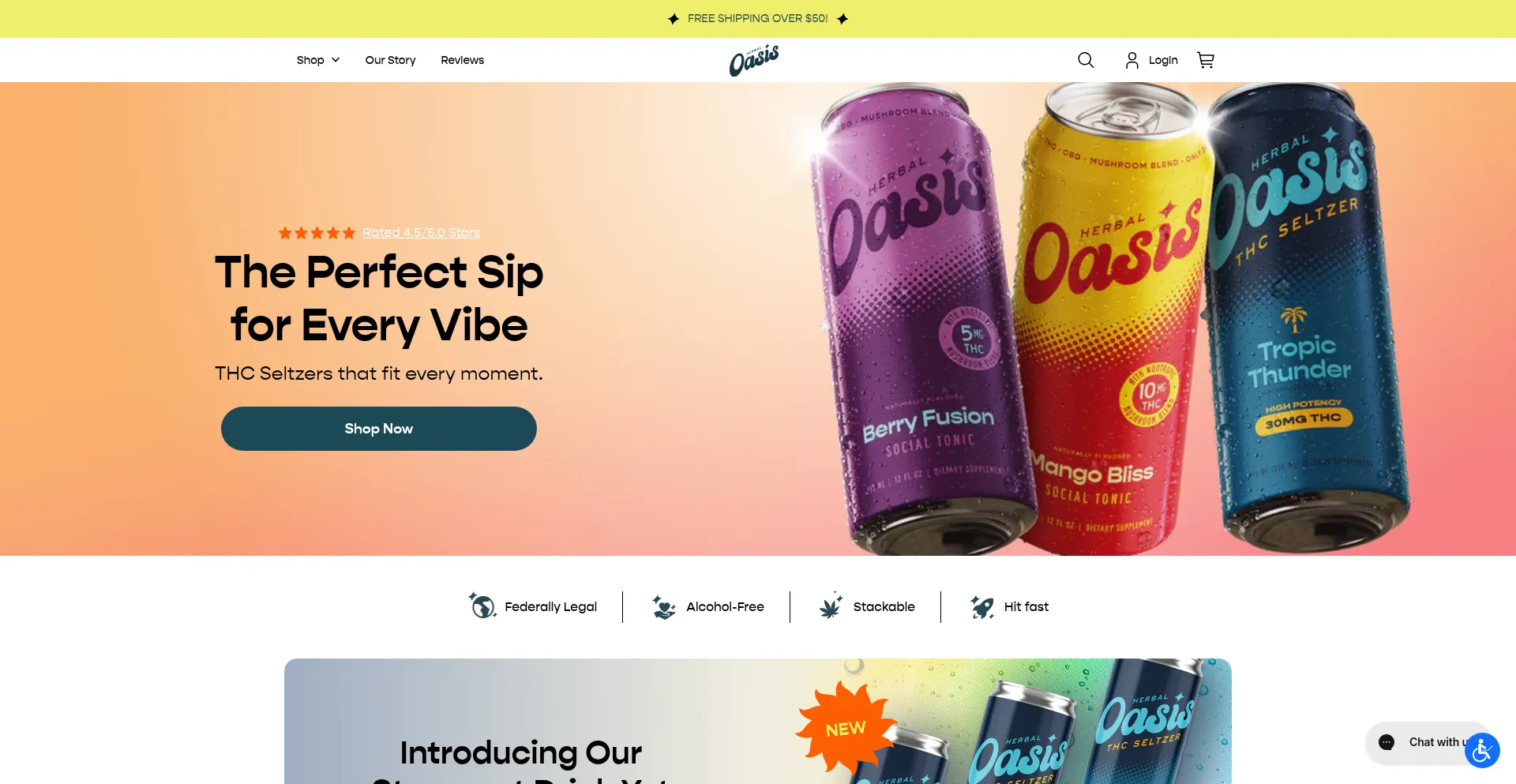Click the Oasis logo in header
Image resolution: width=1516 pixels, height=784 pixels.
[x=754, y=60]
